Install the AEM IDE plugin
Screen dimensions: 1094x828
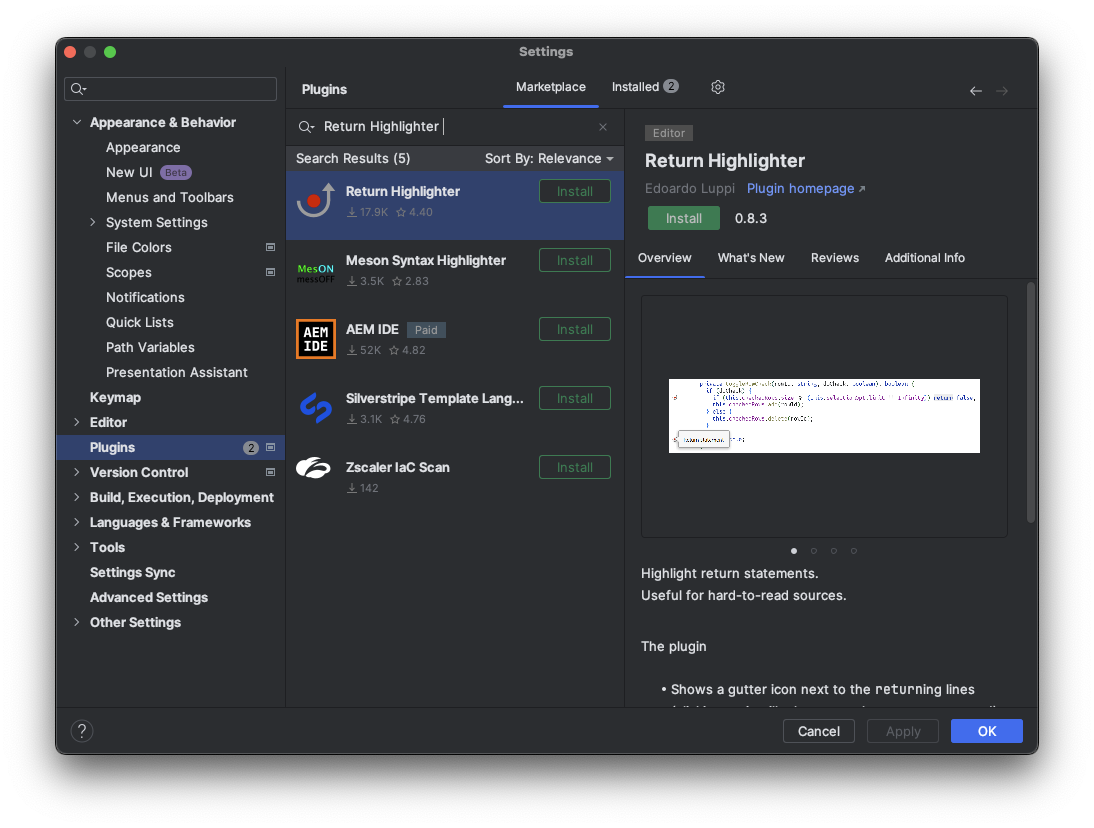tap(575, 329)
